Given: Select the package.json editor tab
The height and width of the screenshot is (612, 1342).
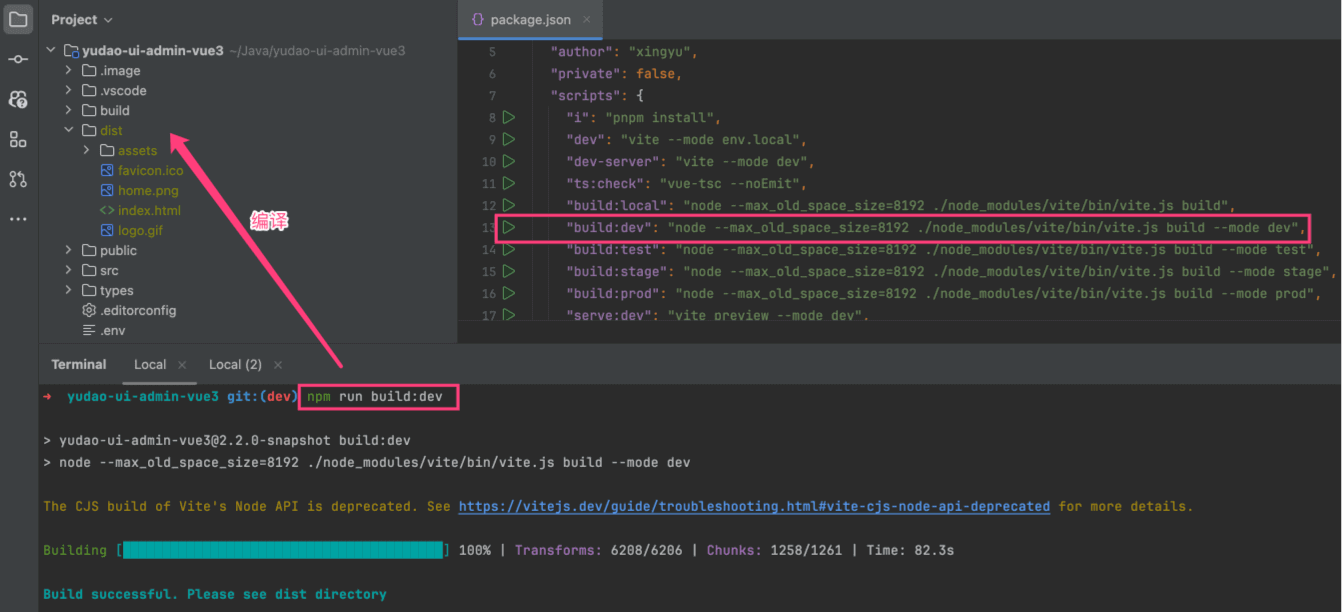Looking at the screenshot, I should 530,20.
